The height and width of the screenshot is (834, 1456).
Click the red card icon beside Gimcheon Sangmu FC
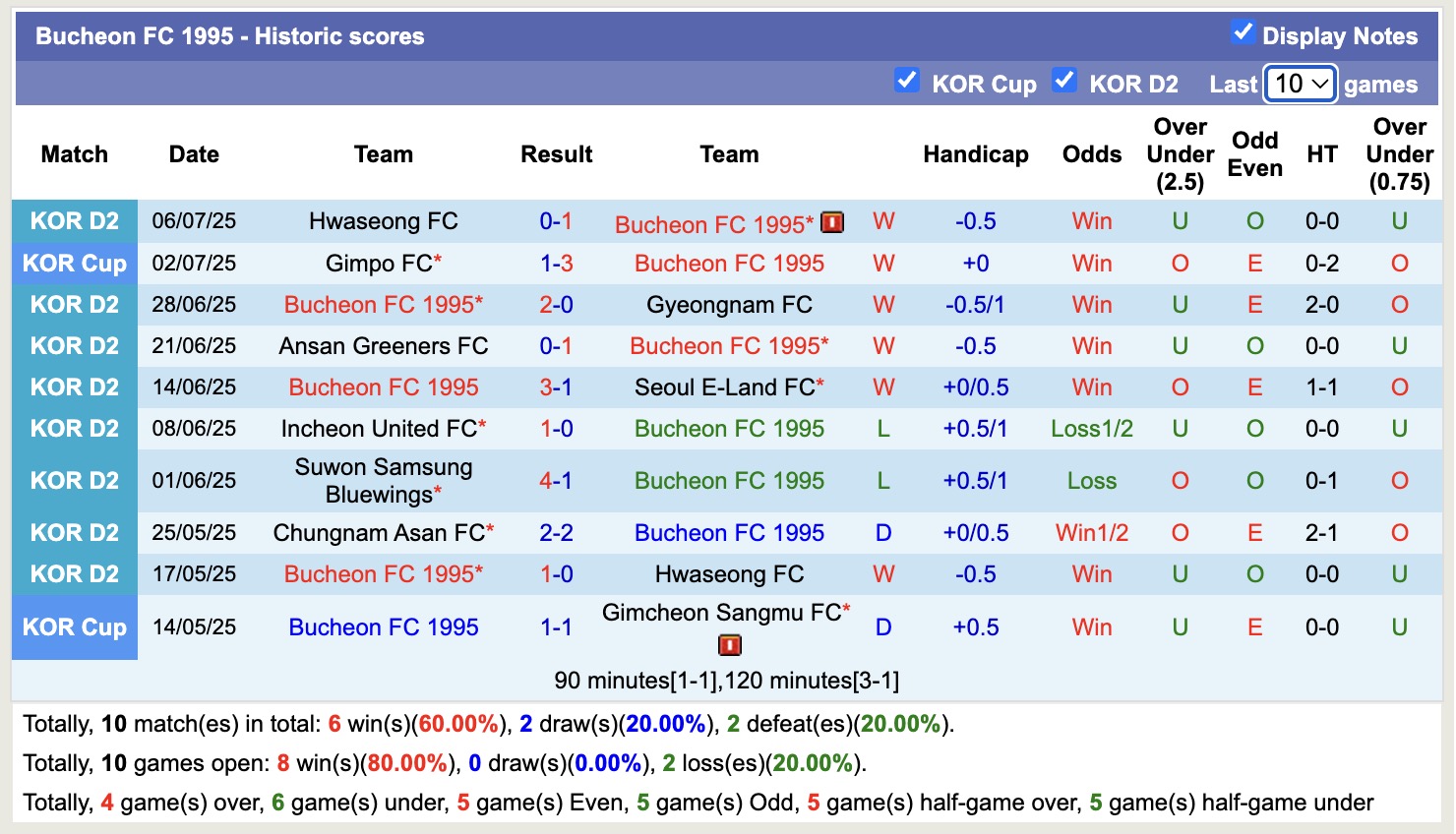pyautogui.click(x=729, y=645)
